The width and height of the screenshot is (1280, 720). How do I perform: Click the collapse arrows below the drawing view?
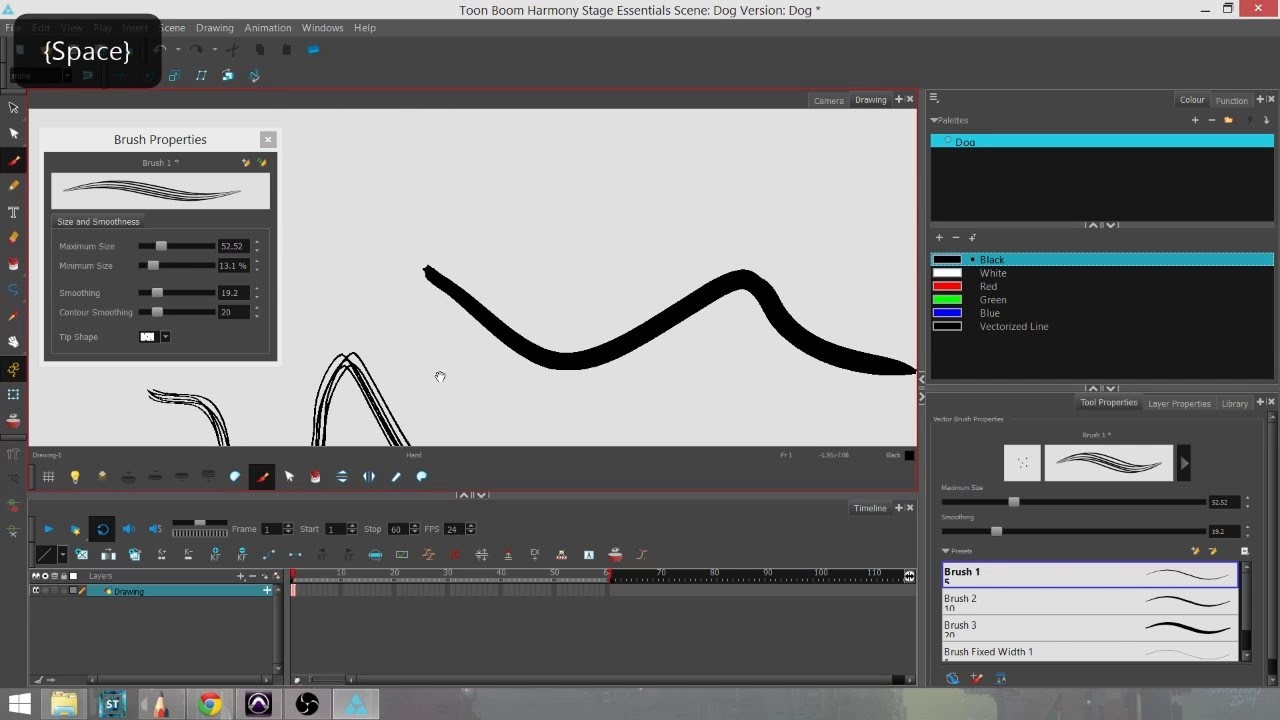(472, 495)
